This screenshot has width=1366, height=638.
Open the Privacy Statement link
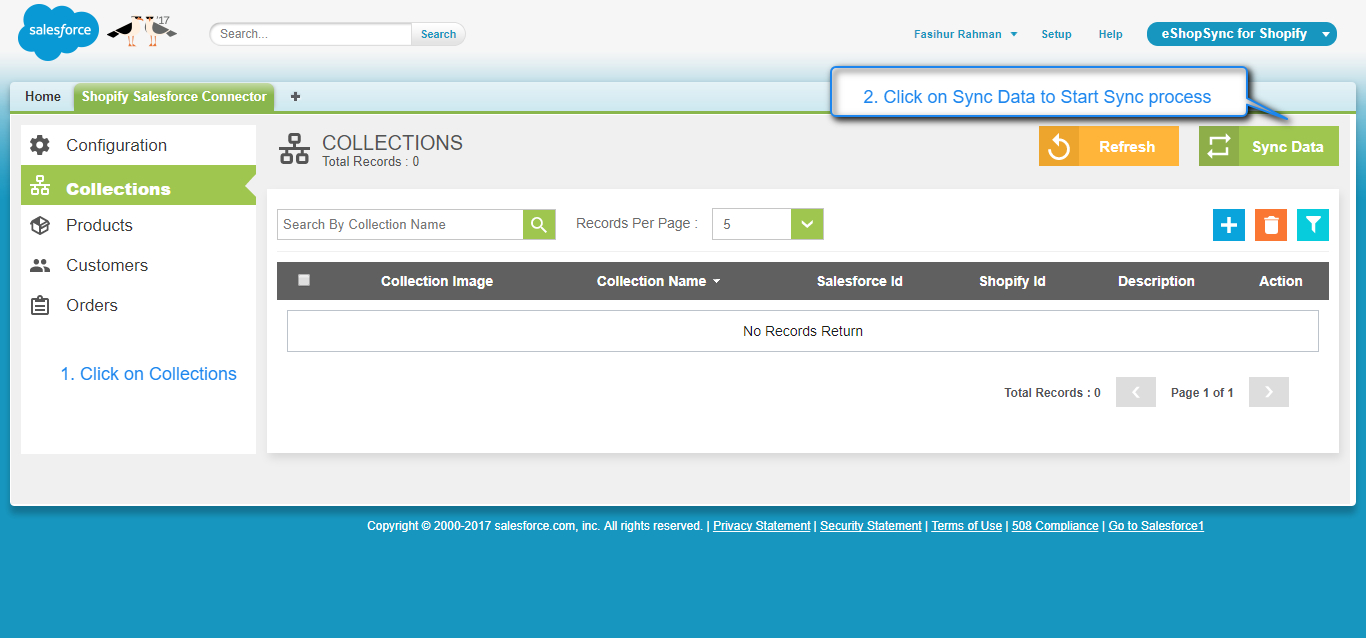coord(762,526)
